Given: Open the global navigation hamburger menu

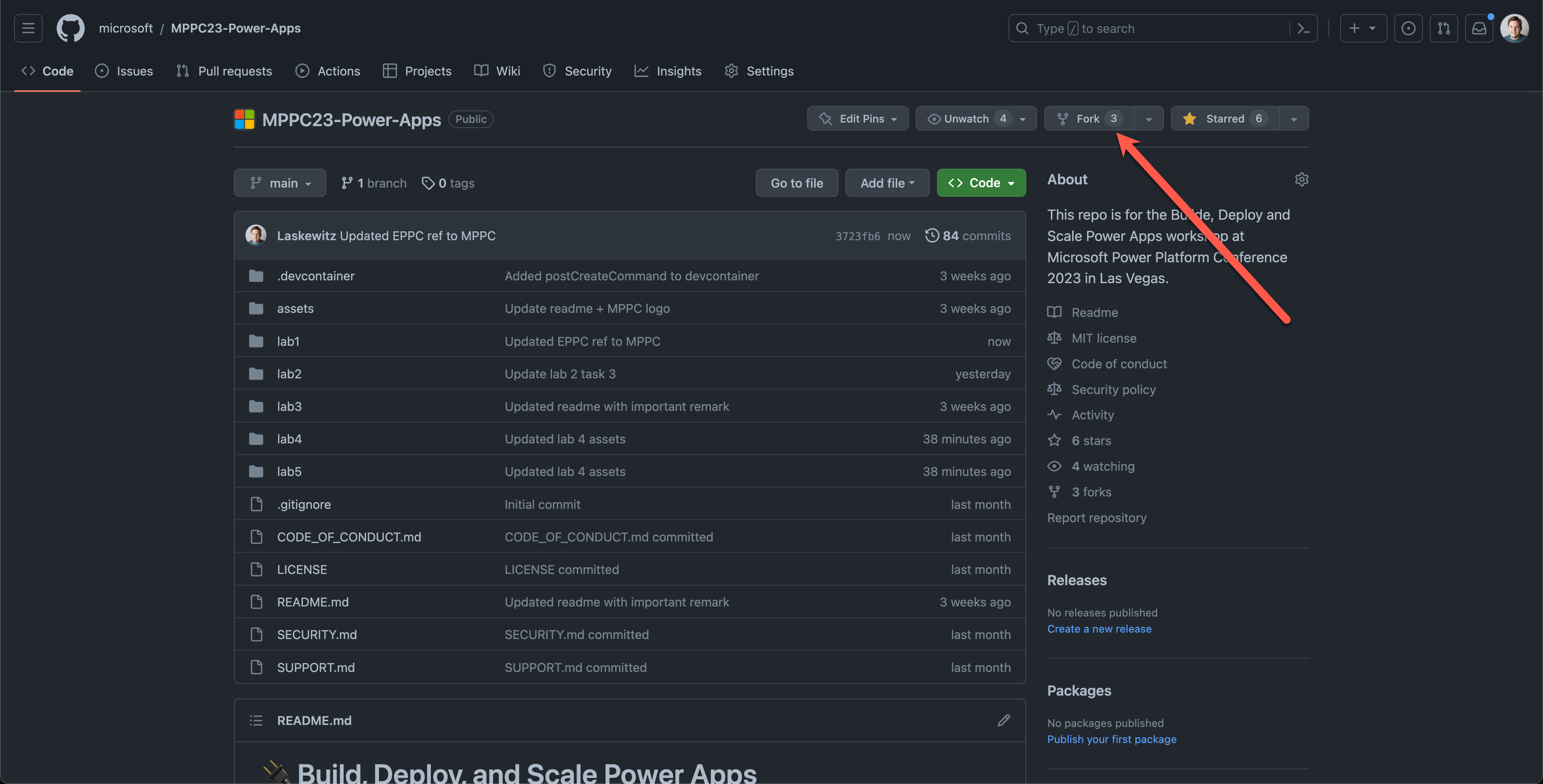Looking at the screenshot, I should [28, 28].
